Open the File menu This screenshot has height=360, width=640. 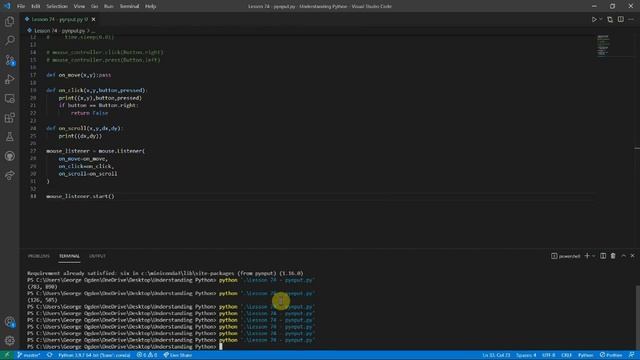click(21, 6)
